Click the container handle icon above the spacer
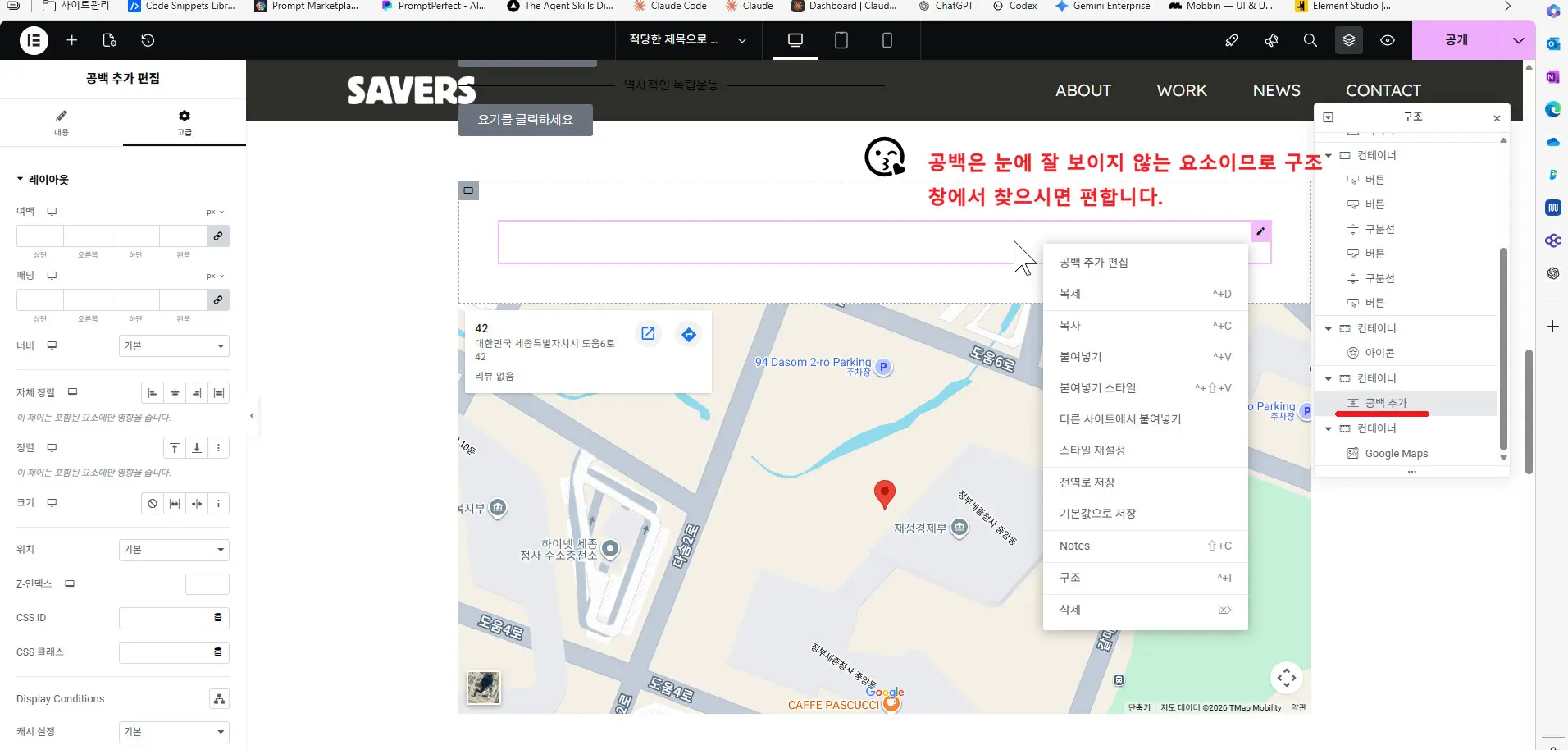 pyautogui.click(x=468, y=190)
